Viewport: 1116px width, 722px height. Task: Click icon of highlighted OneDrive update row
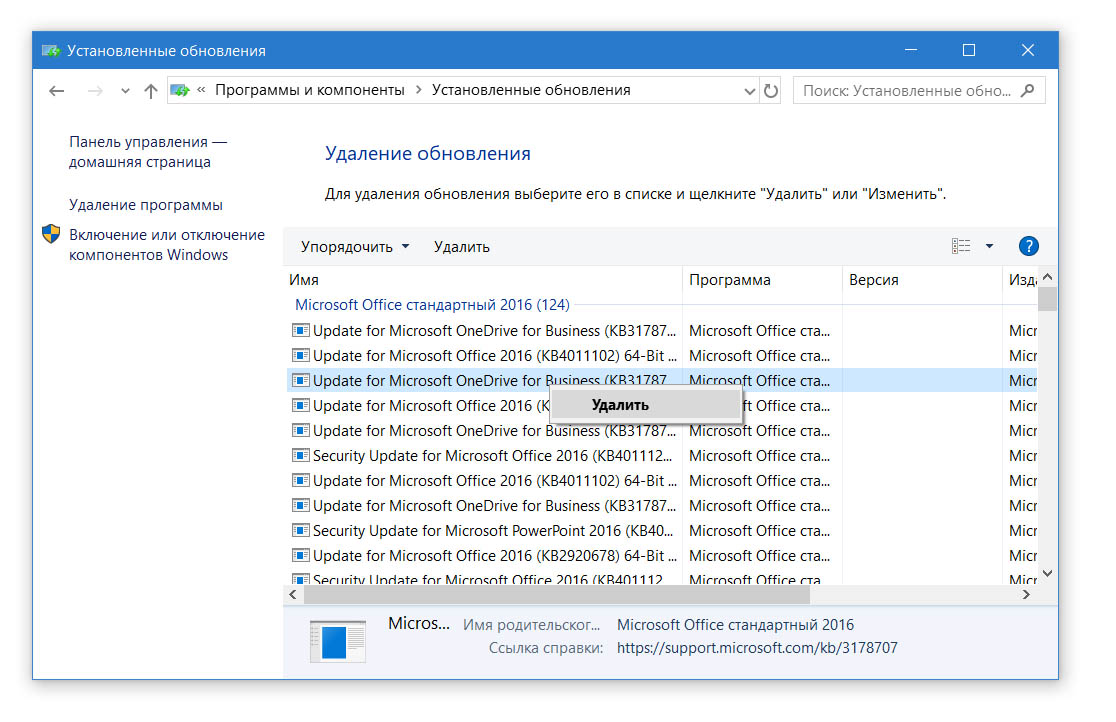tap(300, 380)
